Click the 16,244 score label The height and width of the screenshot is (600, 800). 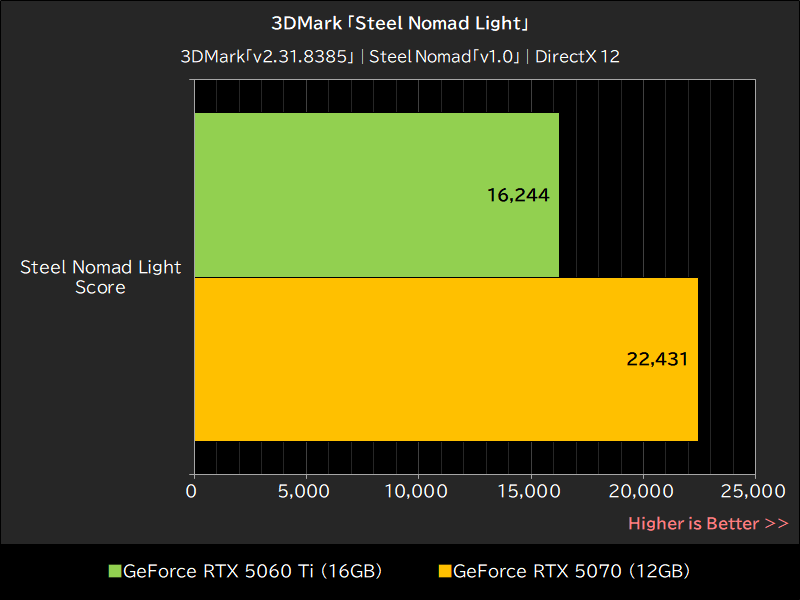coord(517,196)
